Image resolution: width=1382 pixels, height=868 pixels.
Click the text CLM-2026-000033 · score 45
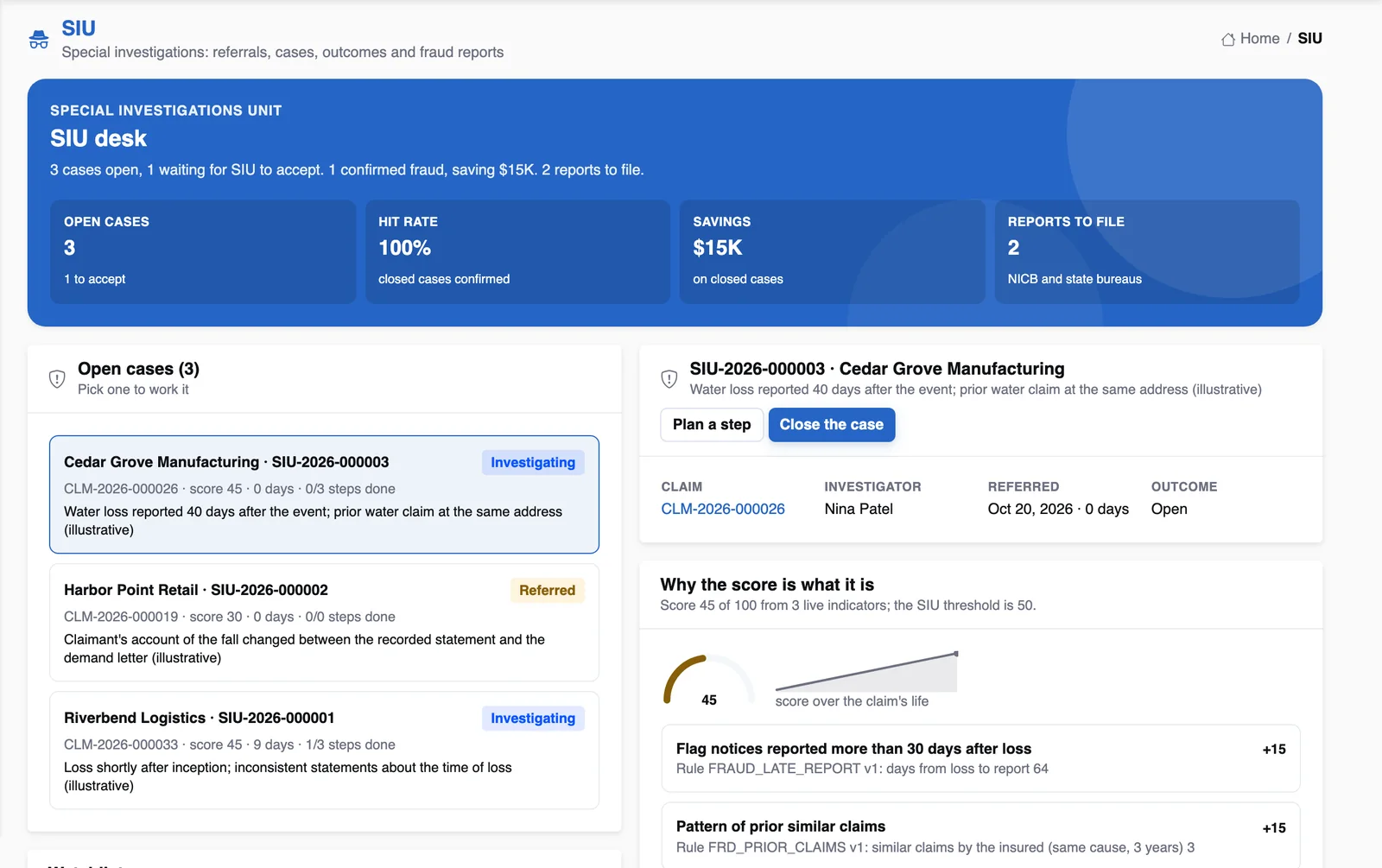click(x=153, y=744)
